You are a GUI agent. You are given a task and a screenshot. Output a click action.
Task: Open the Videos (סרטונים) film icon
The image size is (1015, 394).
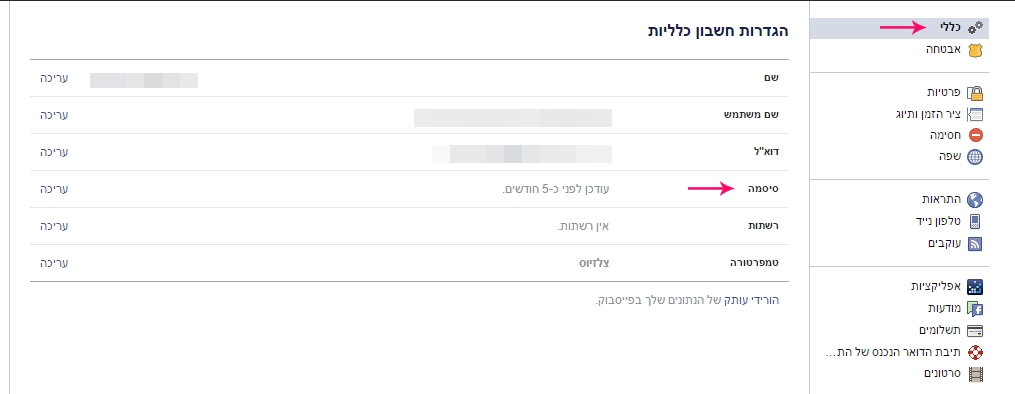click(975, 374)
